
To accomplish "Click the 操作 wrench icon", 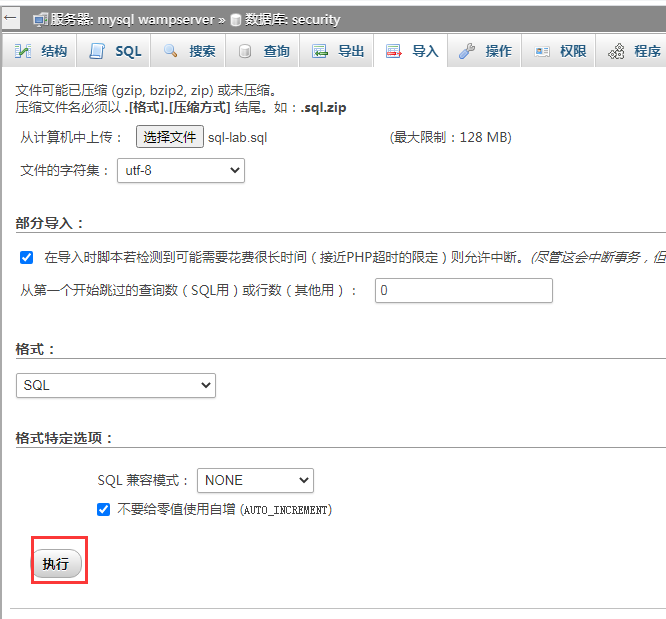I will (x=467, y=51).
